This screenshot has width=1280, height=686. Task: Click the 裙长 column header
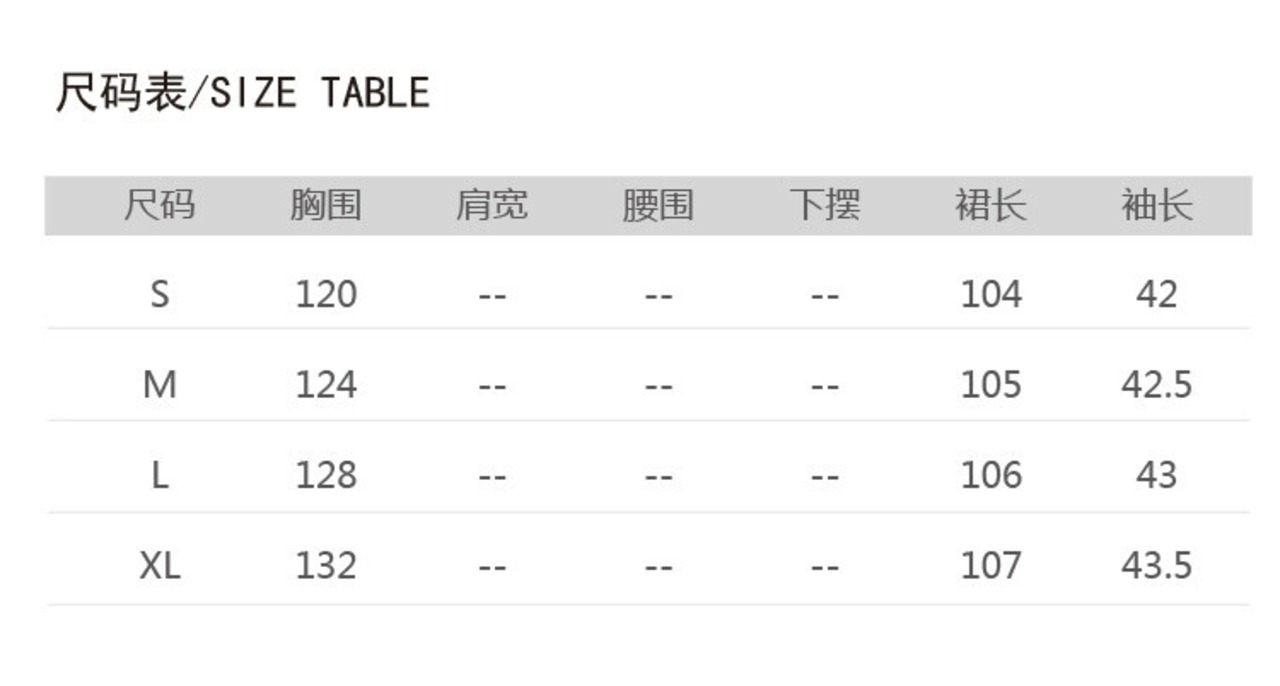[991, 206]
